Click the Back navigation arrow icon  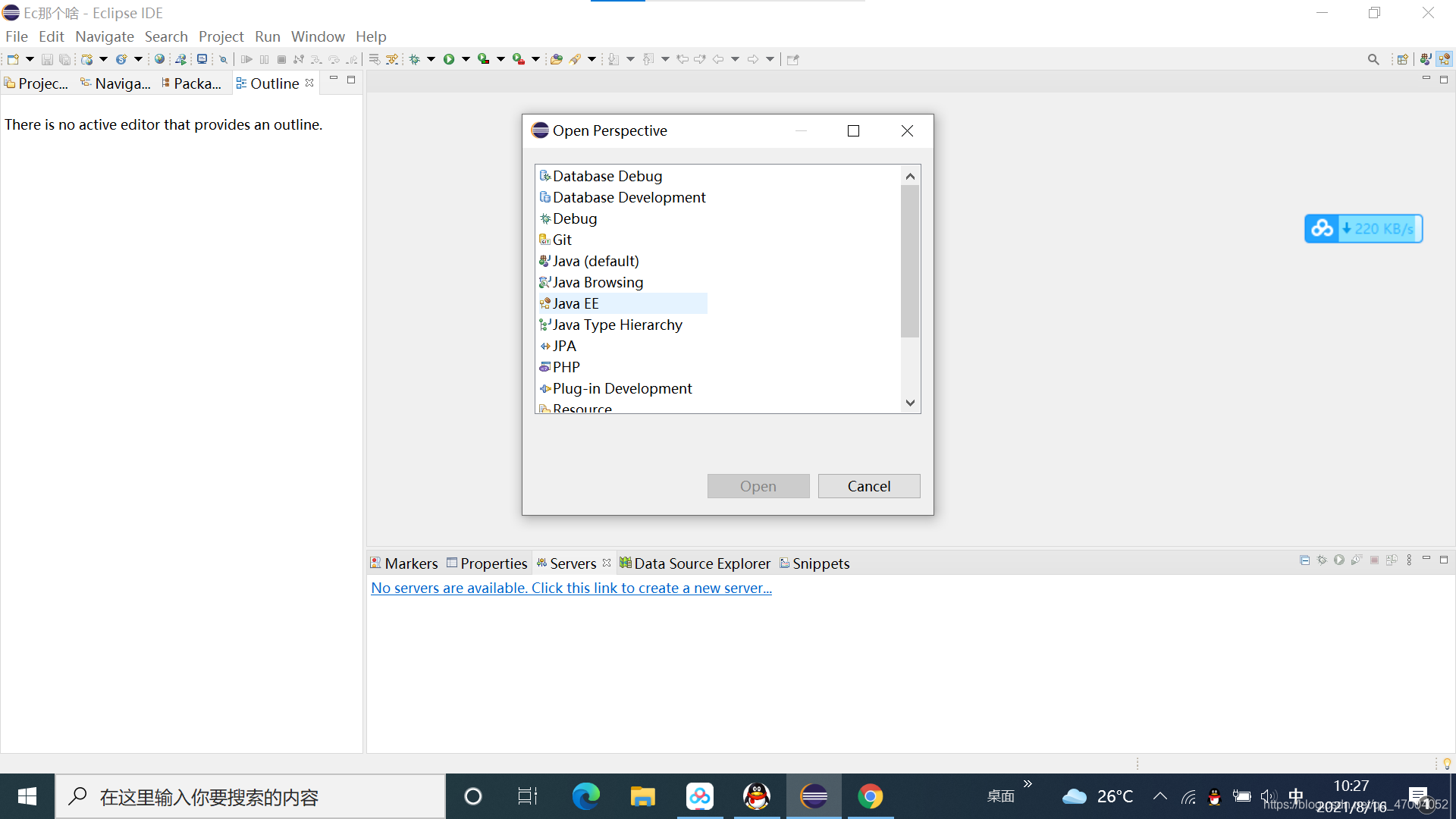(x=718, y=59)
